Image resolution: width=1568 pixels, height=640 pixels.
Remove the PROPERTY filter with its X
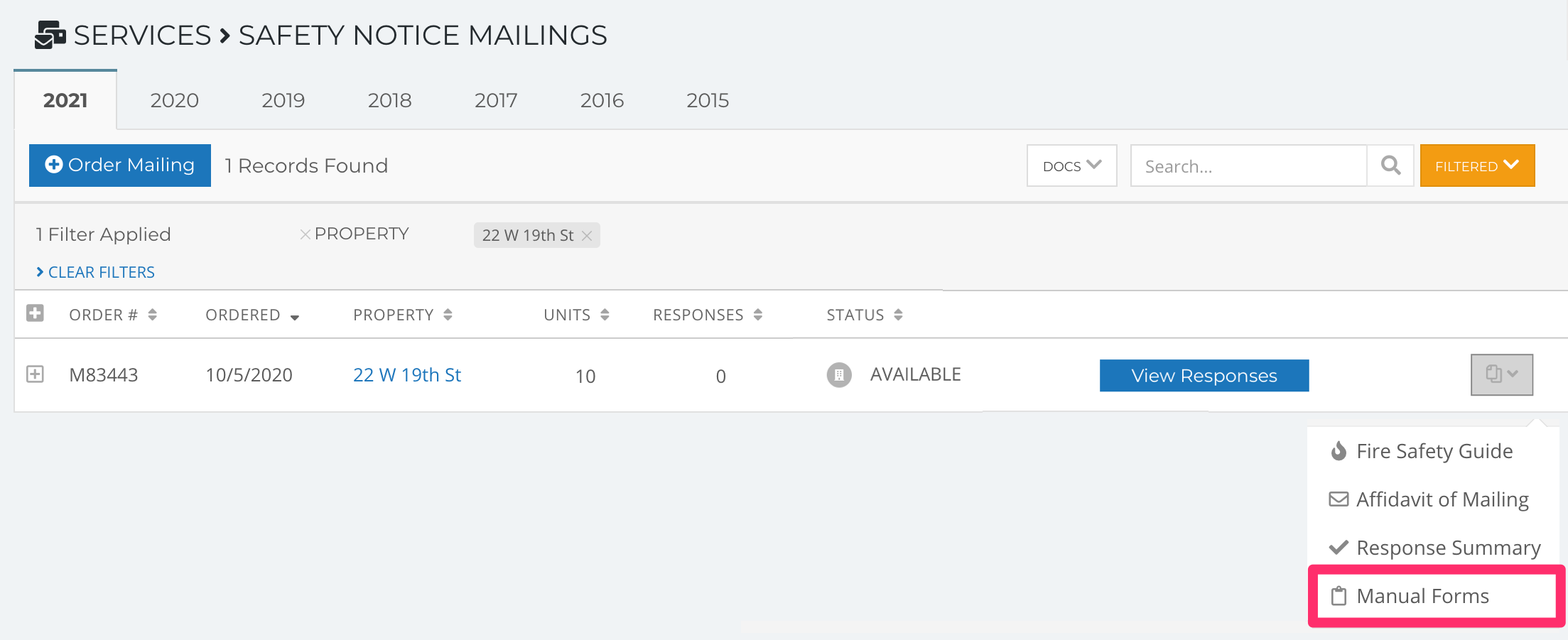click(305, 234)
